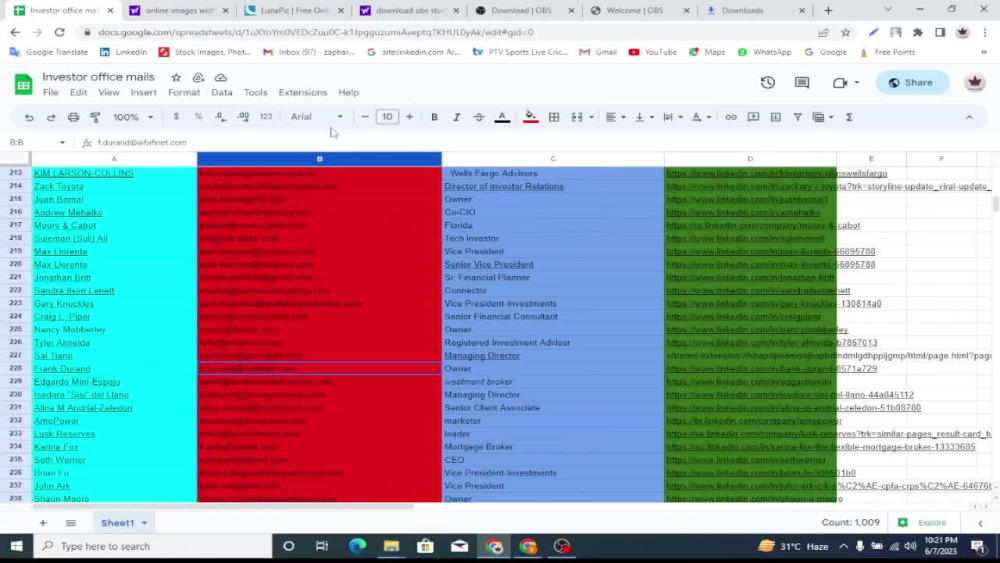Expand text rotation dropdown
Screen dimensions: 1000x563
click(x=709, y=117)
